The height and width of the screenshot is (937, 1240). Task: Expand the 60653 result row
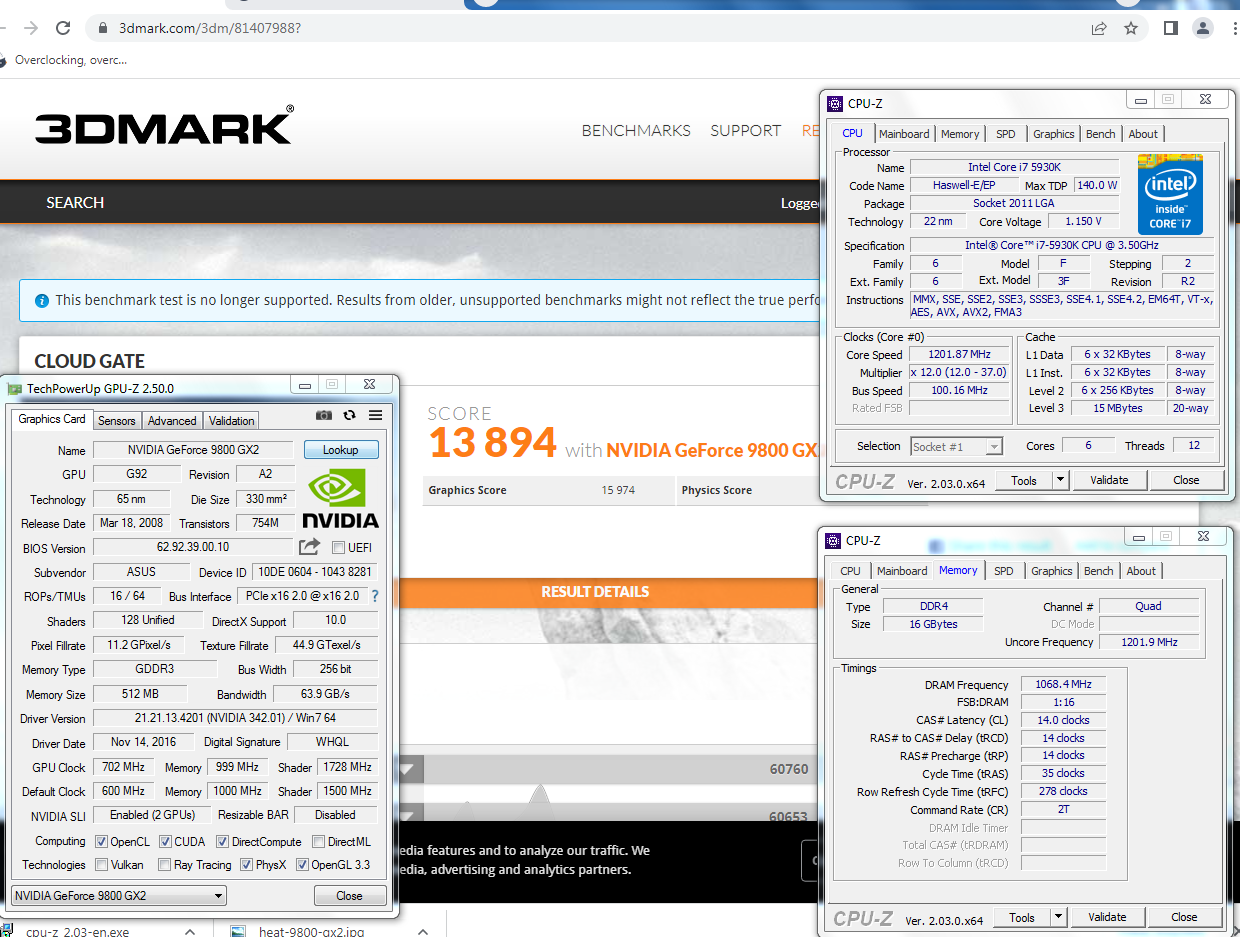click(x=407, y=815)
